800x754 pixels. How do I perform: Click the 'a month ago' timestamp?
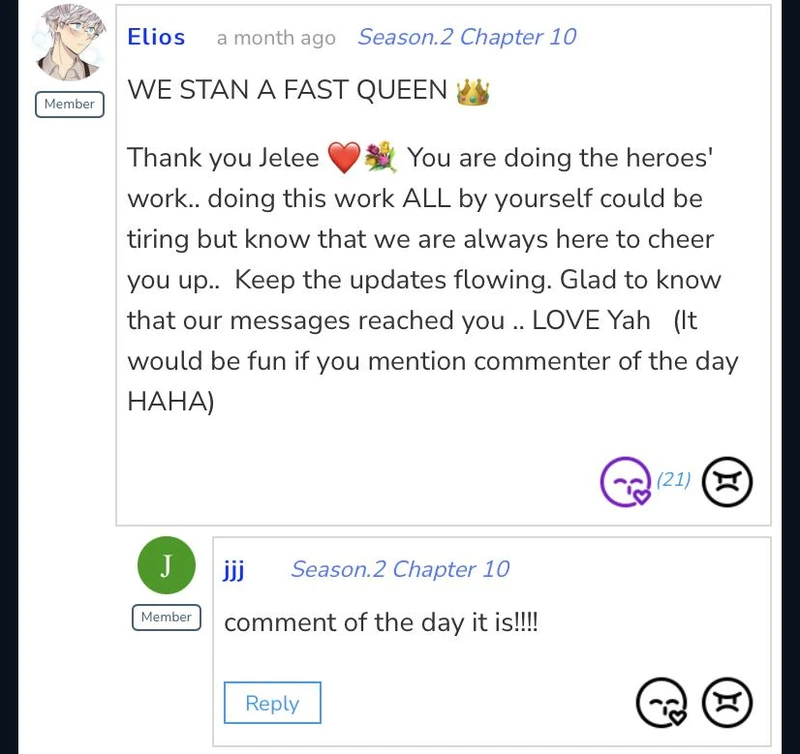click(276, 38)
